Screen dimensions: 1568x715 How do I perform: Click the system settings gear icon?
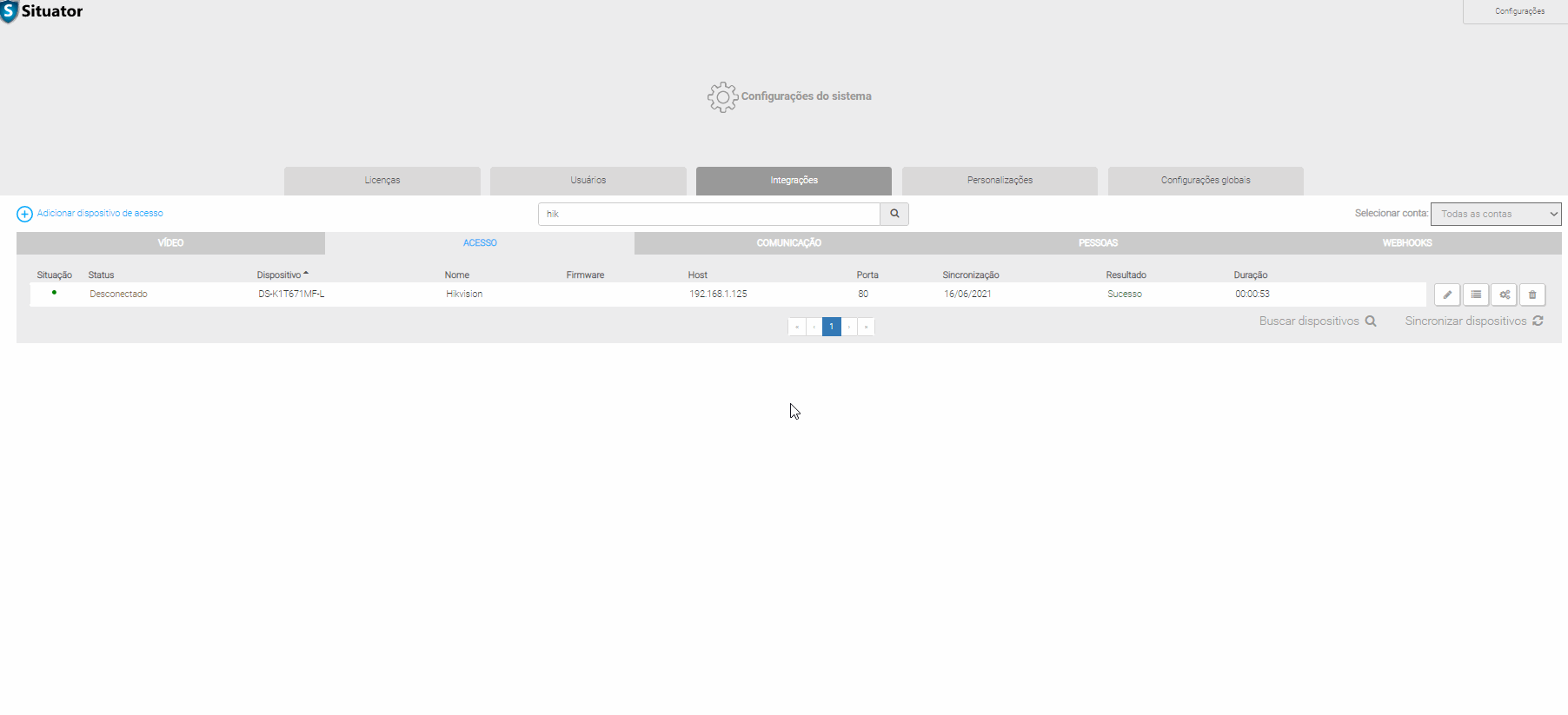click(722, 96)
